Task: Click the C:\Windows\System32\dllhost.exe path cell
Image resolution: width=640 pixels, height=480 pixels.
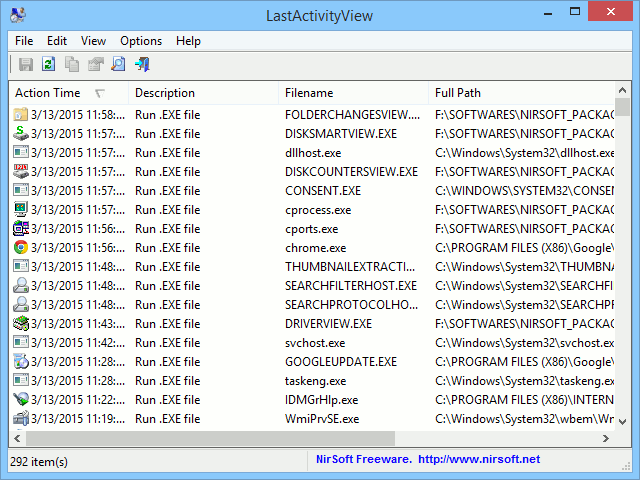Action: tap(524, 153)
